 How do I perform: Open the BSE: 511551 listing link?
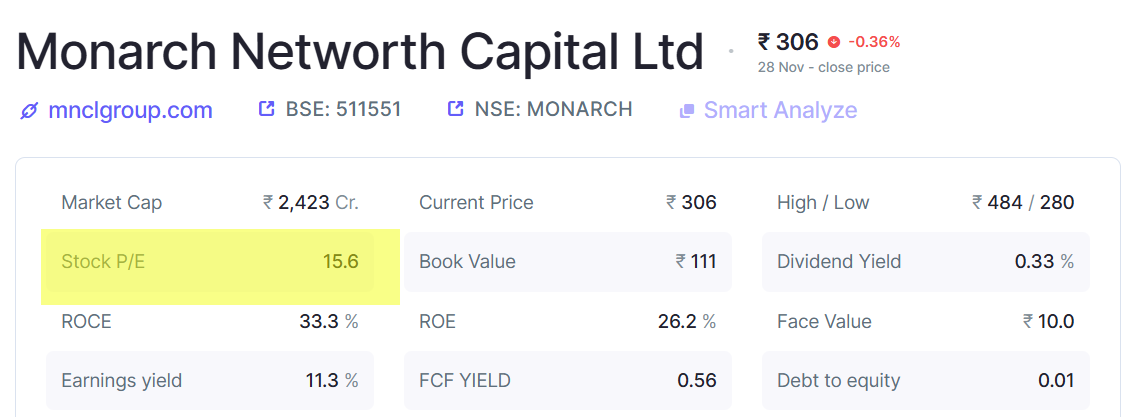343,109
